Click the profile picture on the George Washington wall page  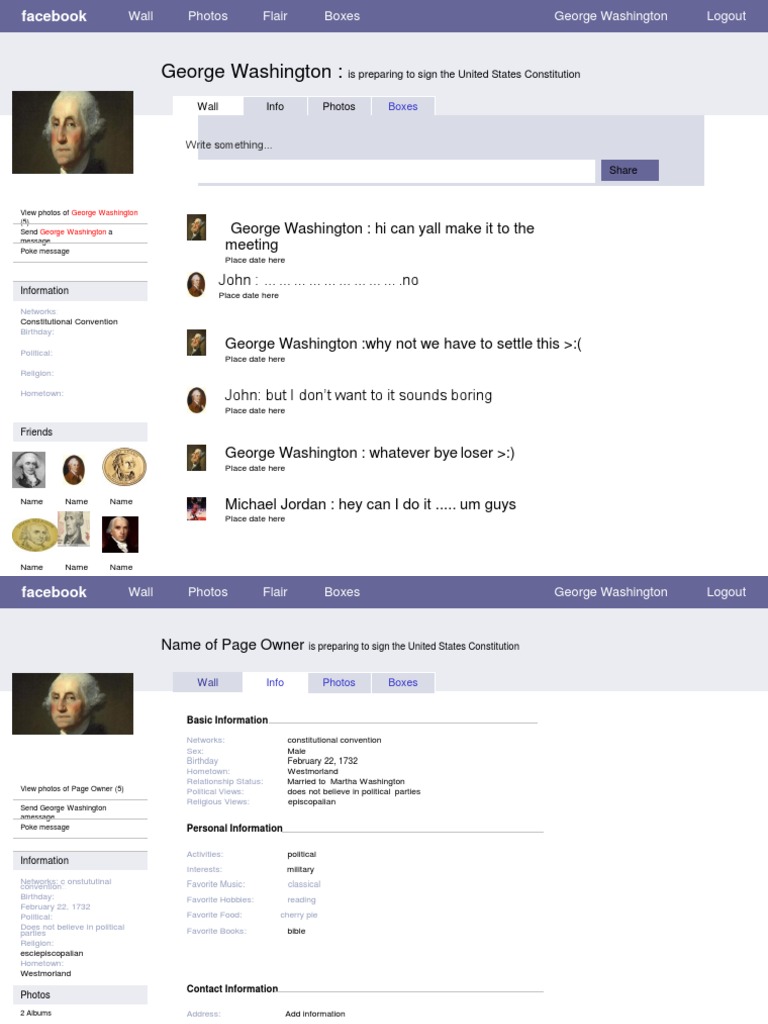[x=72, y=133]
